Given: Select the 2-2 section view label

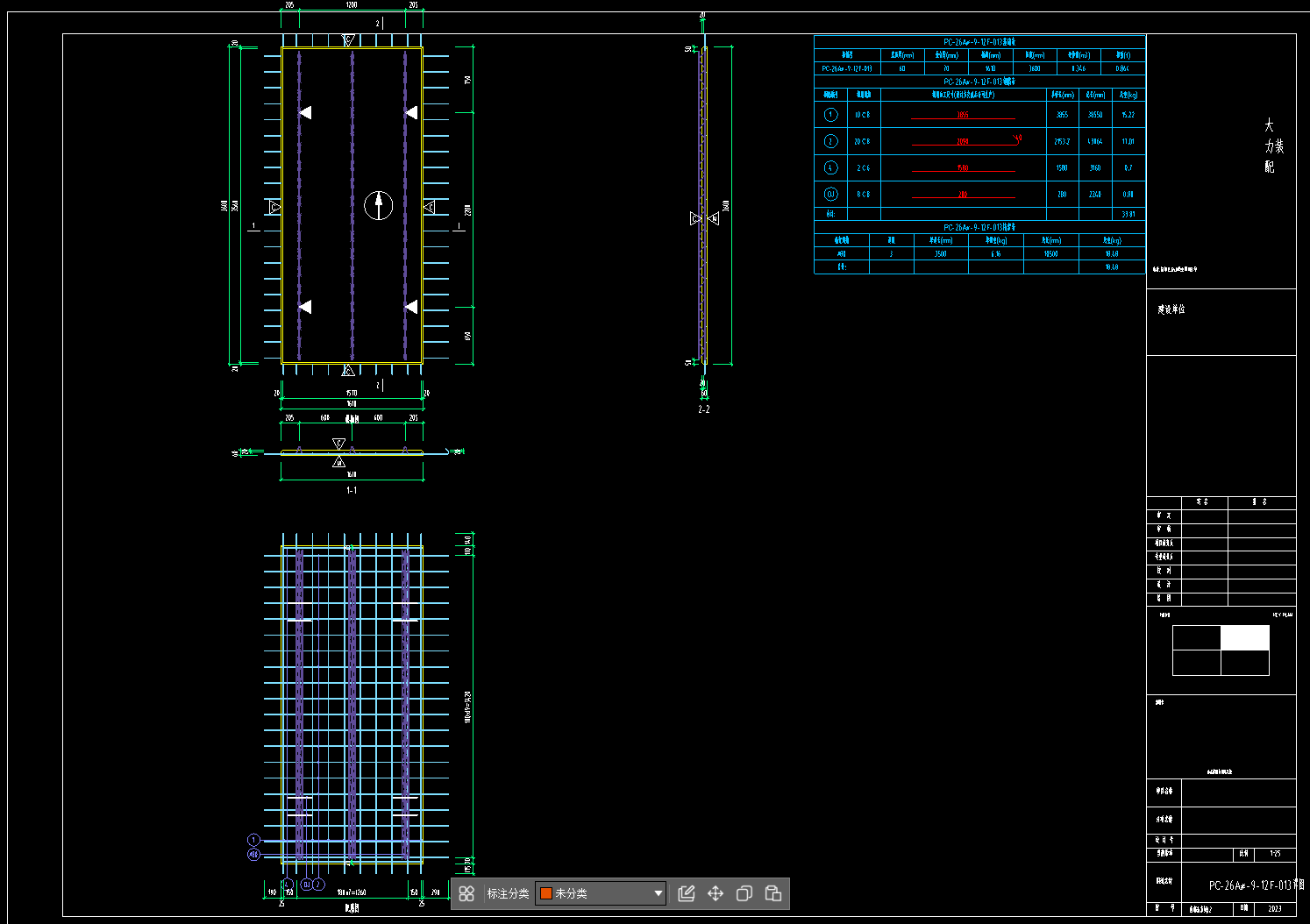Looking at the screenshot, I should 704,409.
